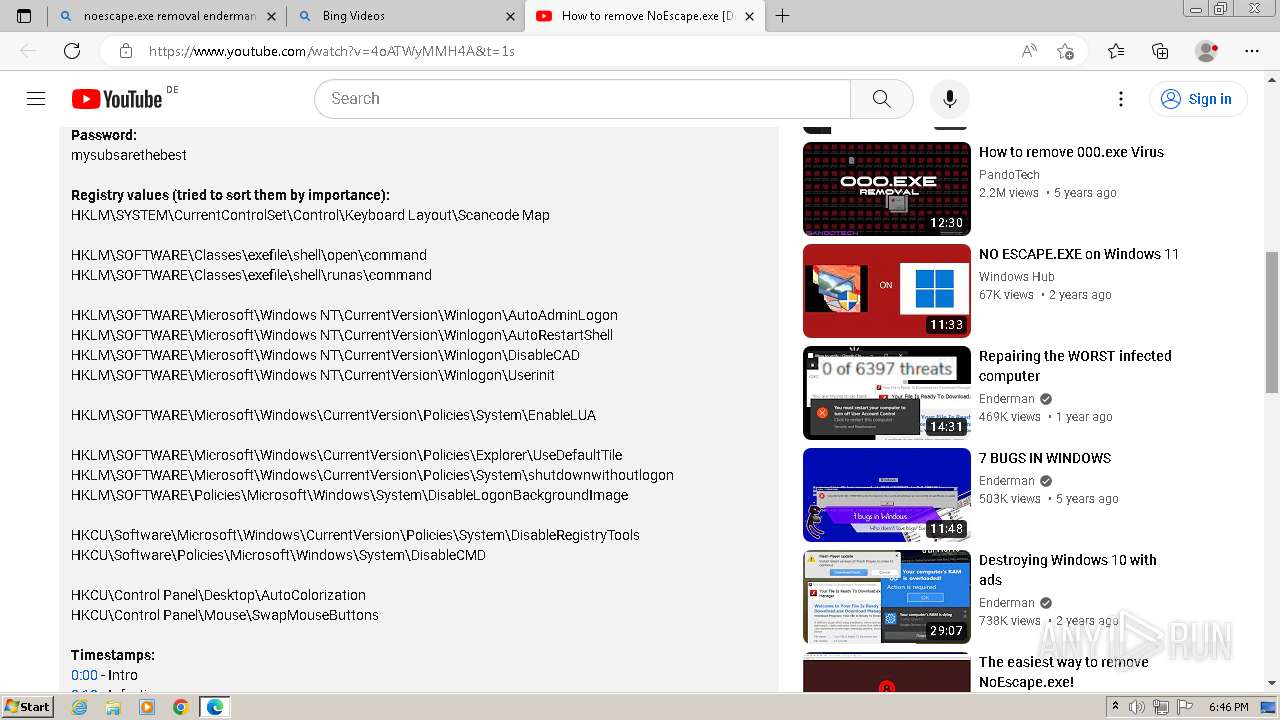Open the Favorites list
1280x720 pixels.
(1116, 50)
